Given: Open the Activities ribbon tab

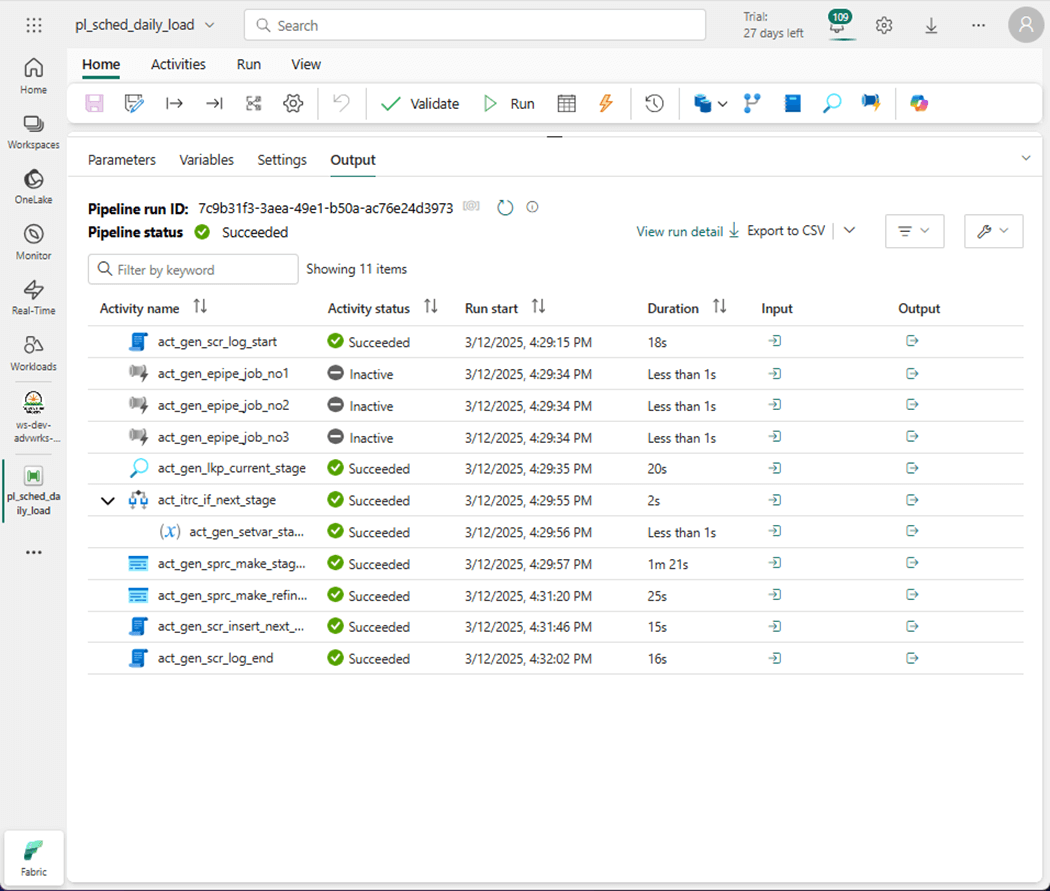Looking at the screenshot, I should coord(178,65).
